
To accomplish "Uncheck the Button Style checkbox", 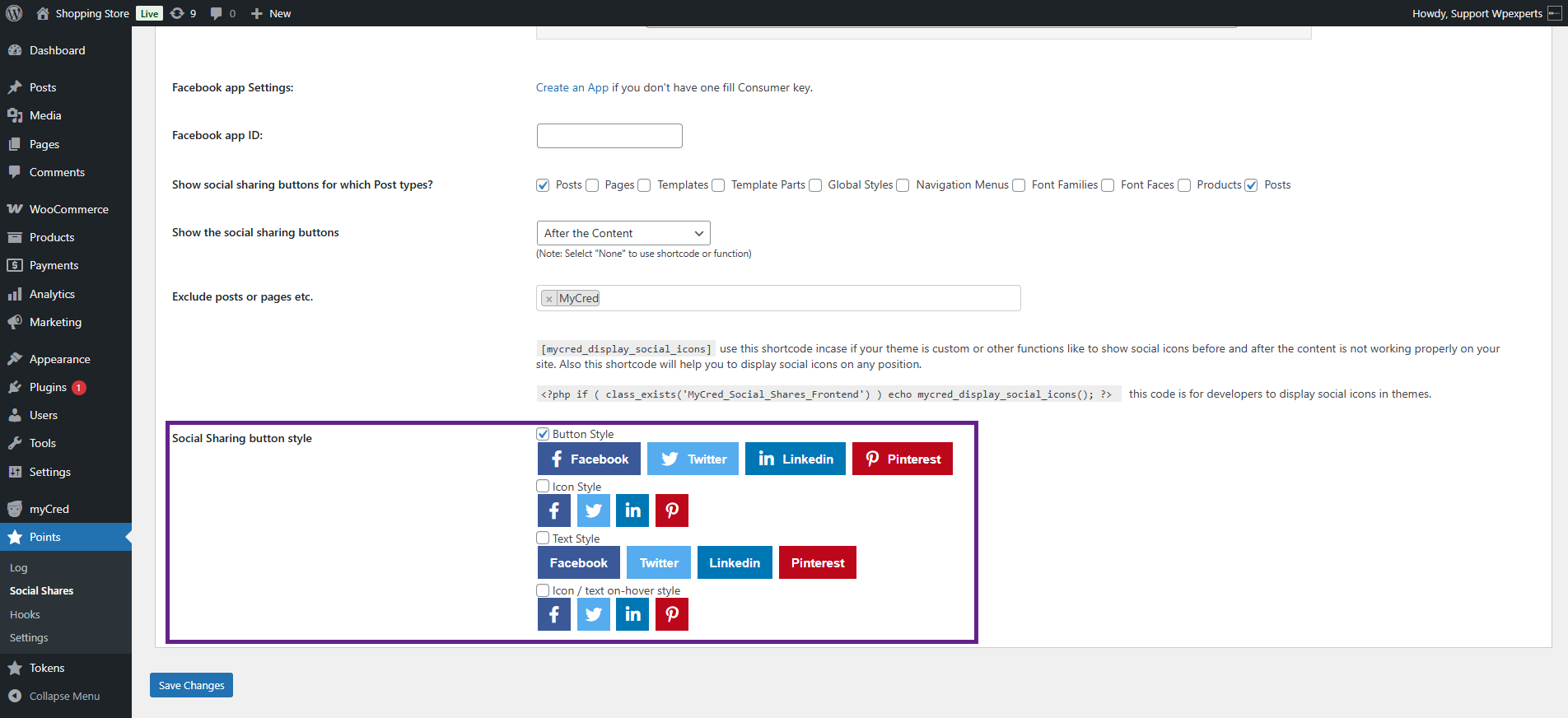I will 543,434.
